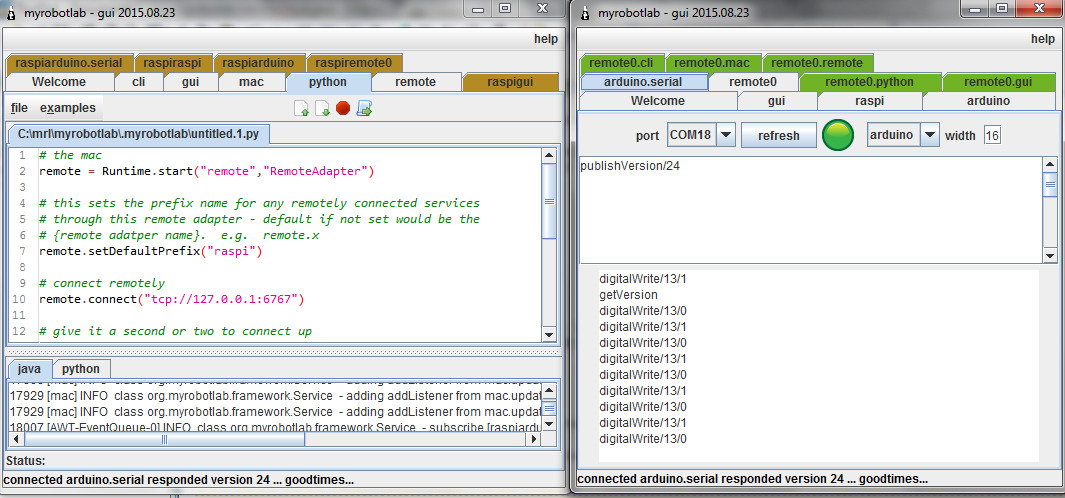
Task: Switch to the raspiarduino.serial tab
Action: click(x=69, y=63)
